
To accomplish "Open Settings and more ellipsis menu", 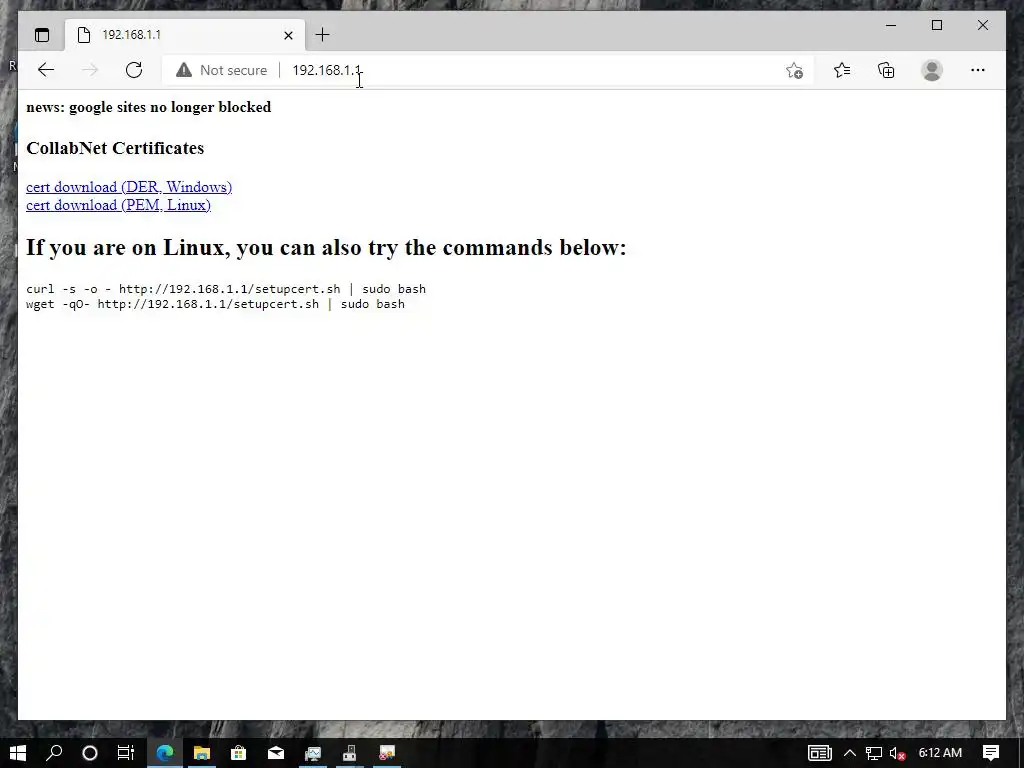I will coord(978,70).
